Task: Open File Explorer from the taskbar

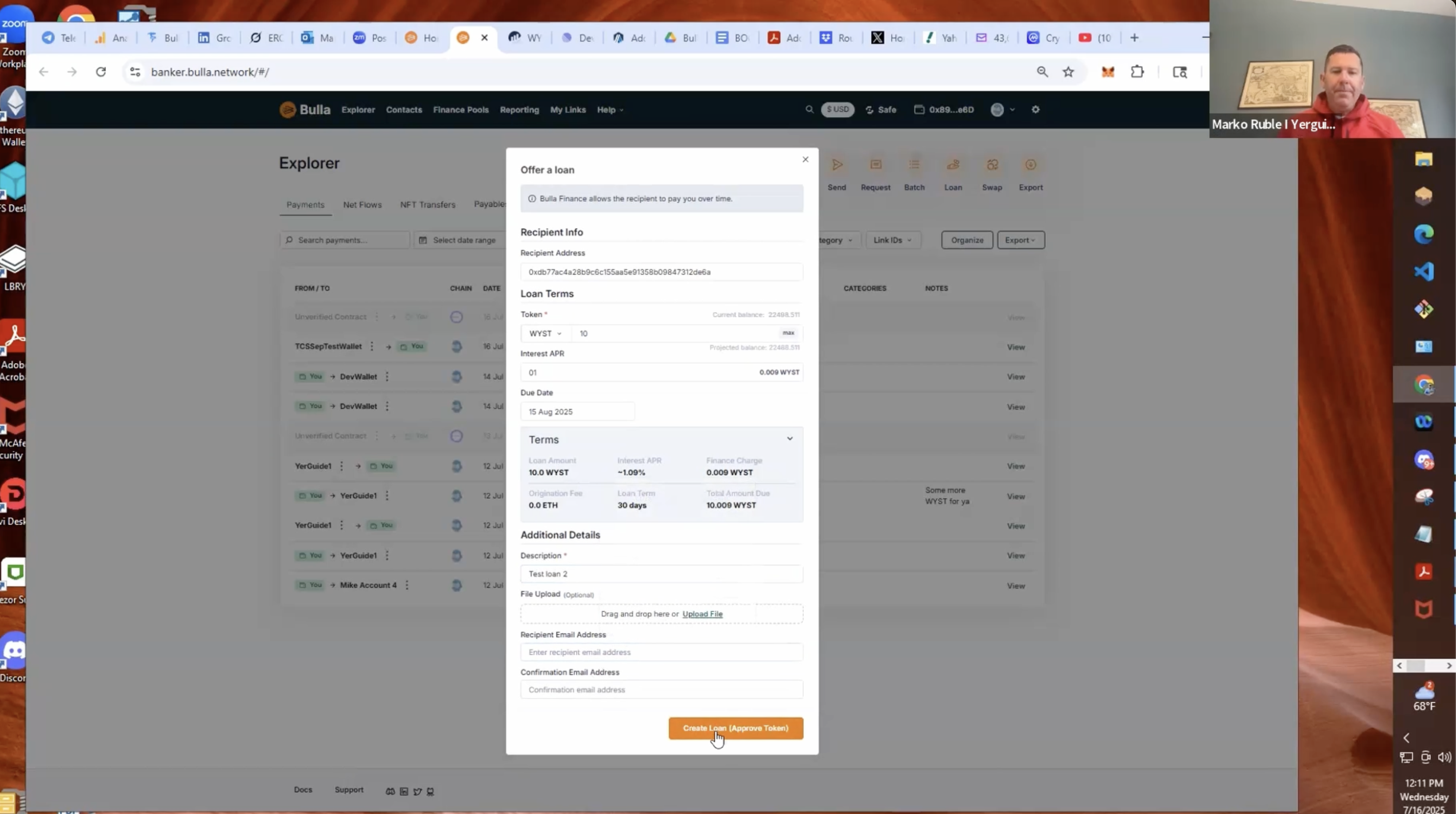Action: click(x=1423, y=159)
